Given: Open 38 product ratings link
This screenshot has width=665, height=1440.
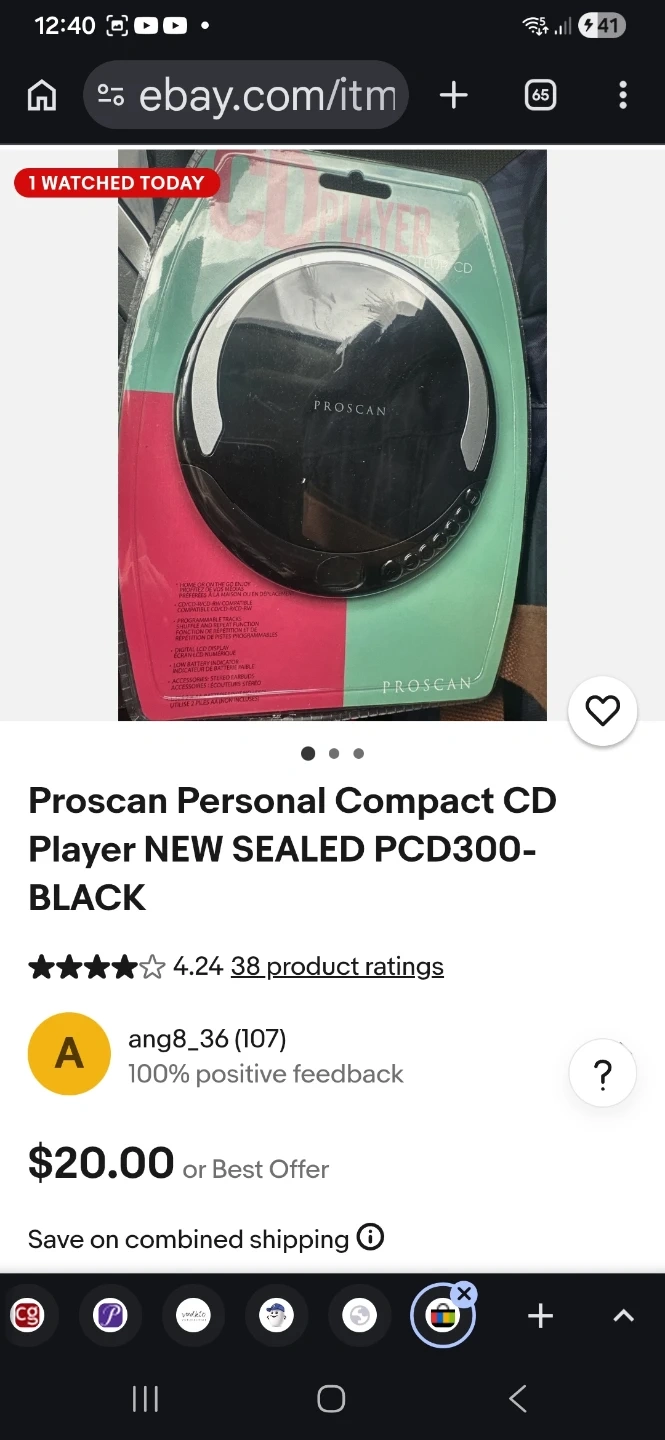Looking at the screenshot, I should coord(337,966).
